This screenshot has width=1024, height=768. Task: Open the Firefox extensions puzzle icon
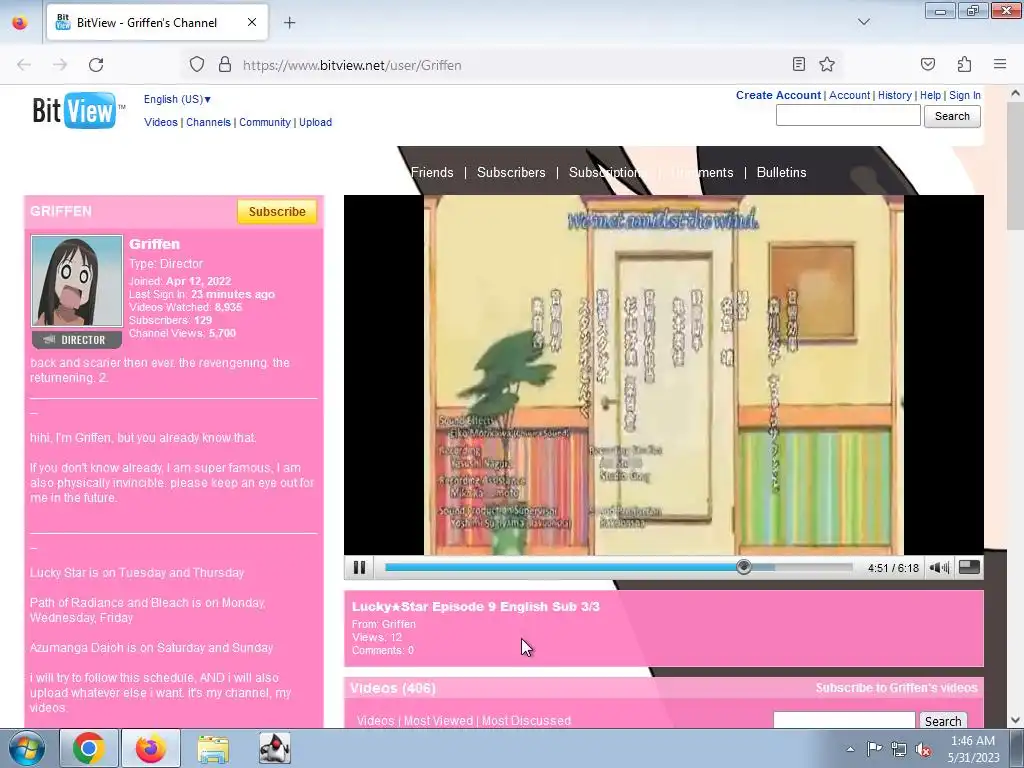(x=964, y=64)
